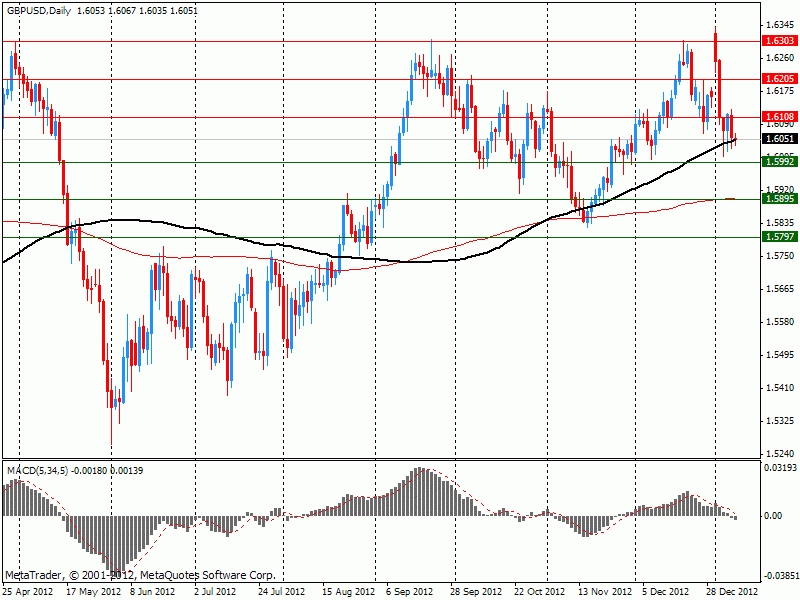Image resolution: width=800 pixels, height=600 pixels.
Task: Click the MetaTrader copyright text
Action: coord(140,576)
